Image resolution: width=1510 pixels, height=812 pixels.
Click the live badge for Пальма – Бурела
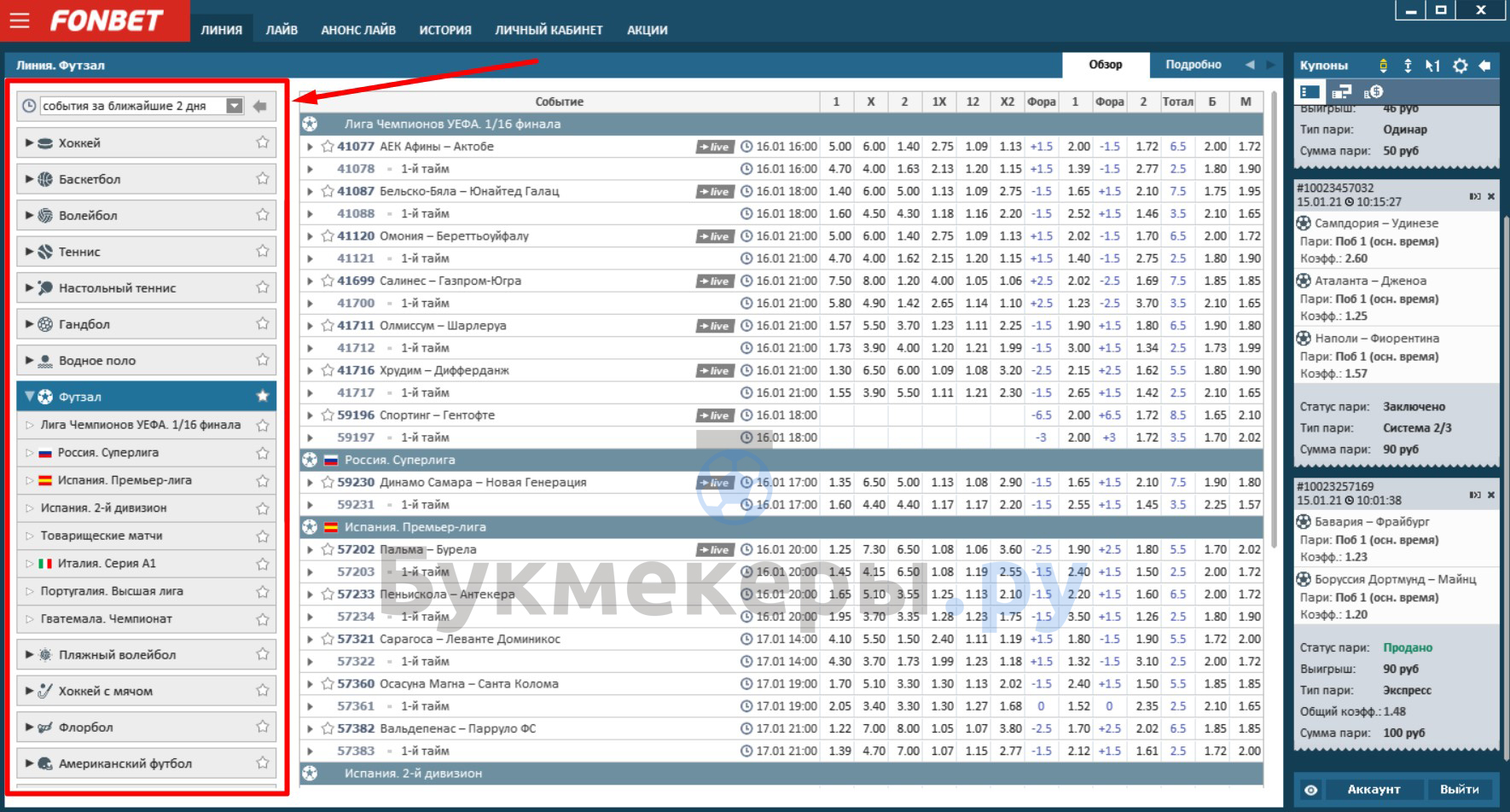[715, 550]
